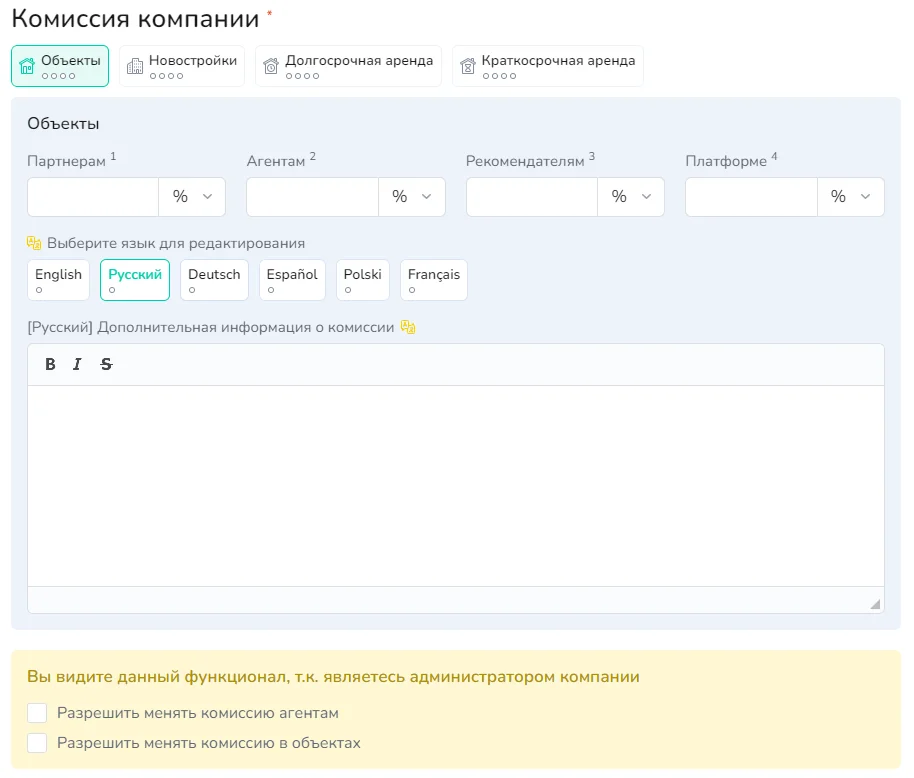Choose Deutsch editing language
The image size is (914, 778).
tap(215, 280)
